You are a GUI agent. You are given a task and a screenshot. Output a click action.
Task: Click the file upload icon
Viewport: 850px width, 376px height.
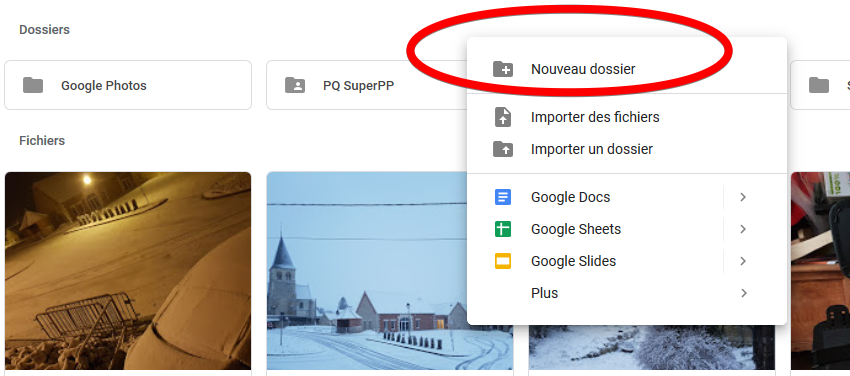503,117
